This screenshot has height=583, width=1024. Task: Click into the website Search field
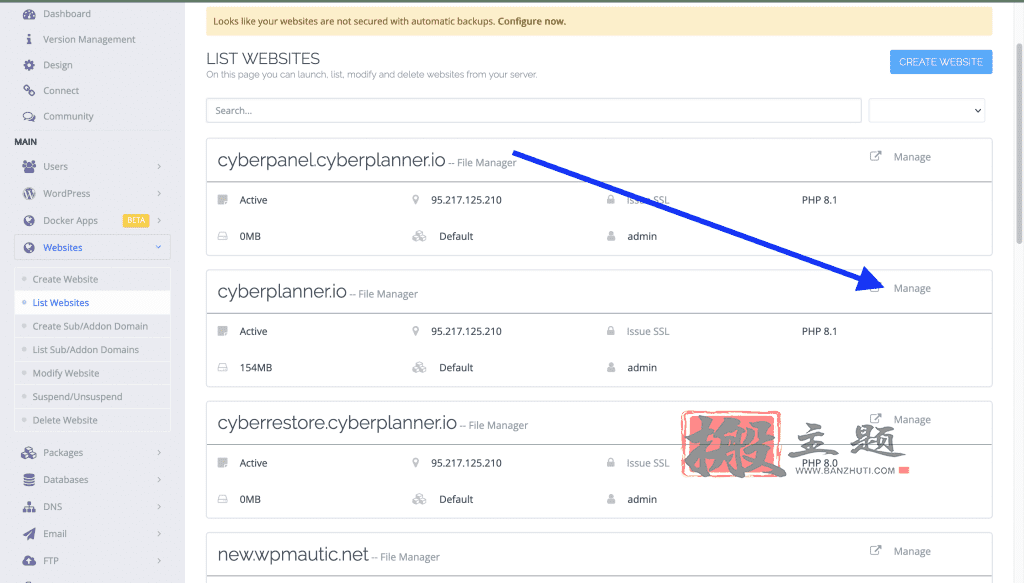coord(534,110)
